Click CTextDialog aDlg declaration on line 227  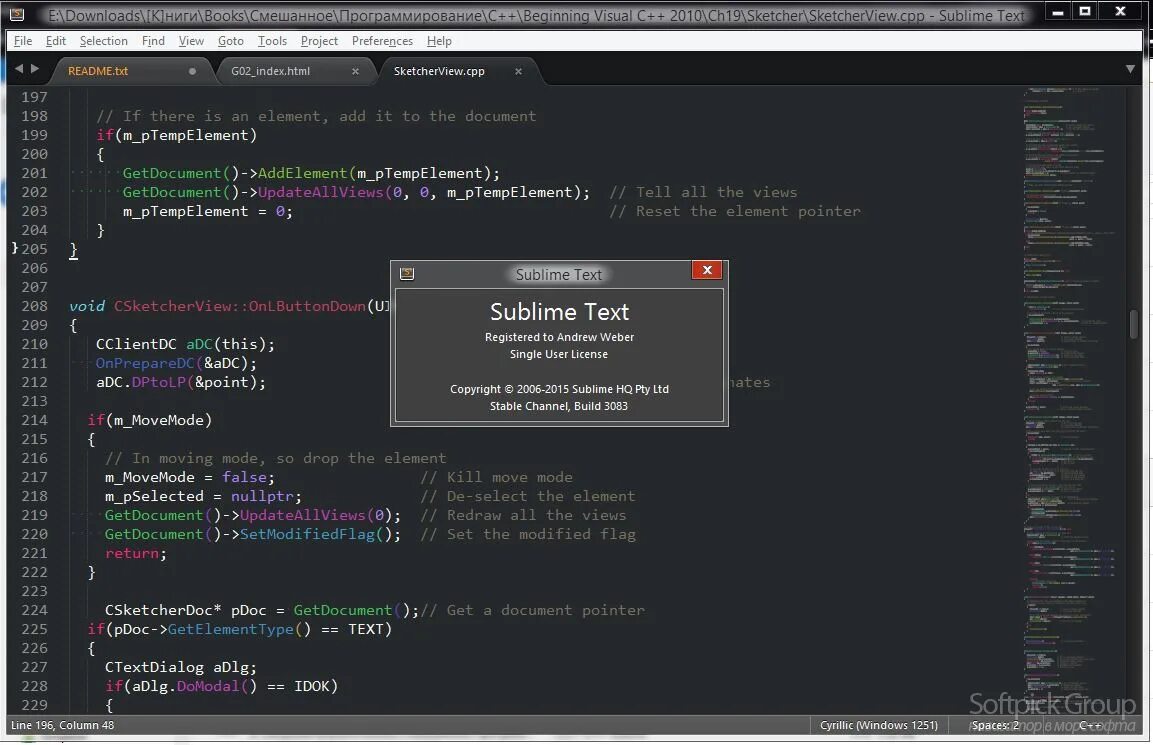coord(181,667)
